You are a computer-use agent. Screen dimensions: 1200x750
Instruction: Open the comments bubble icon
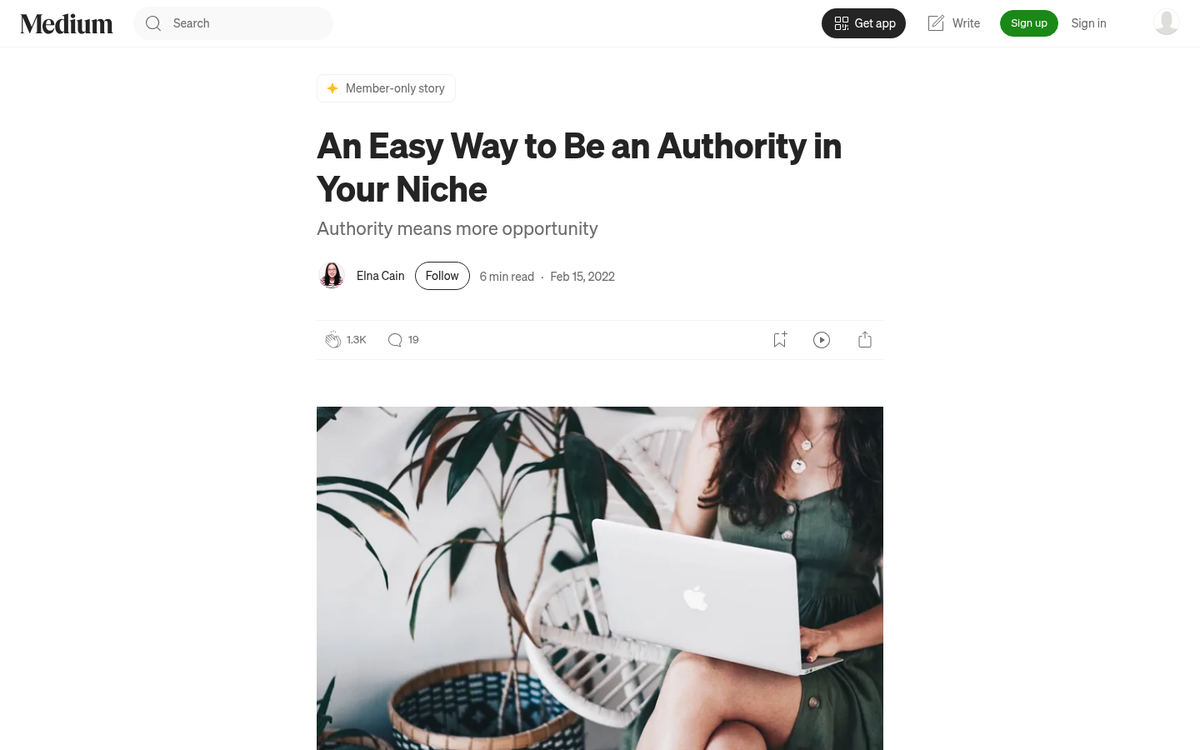pos(395,340)
